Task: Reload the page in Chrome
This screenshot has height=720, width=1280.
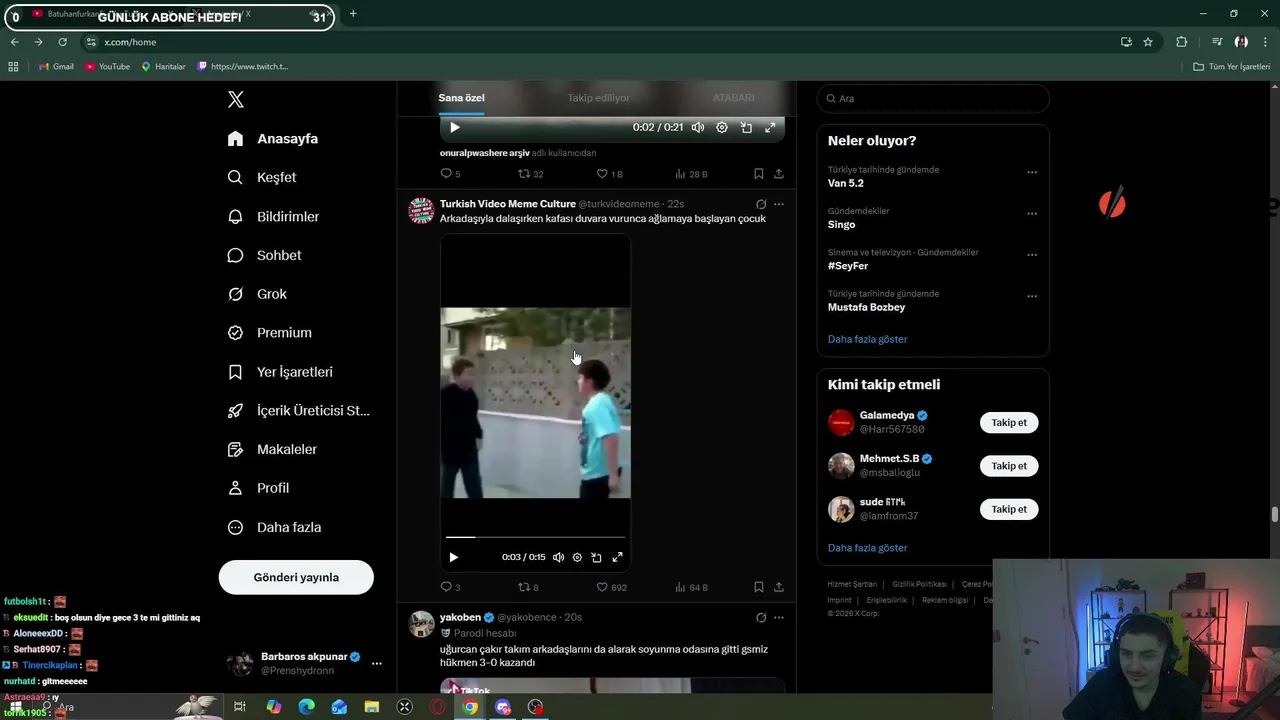Action: [x=62, y=42]
